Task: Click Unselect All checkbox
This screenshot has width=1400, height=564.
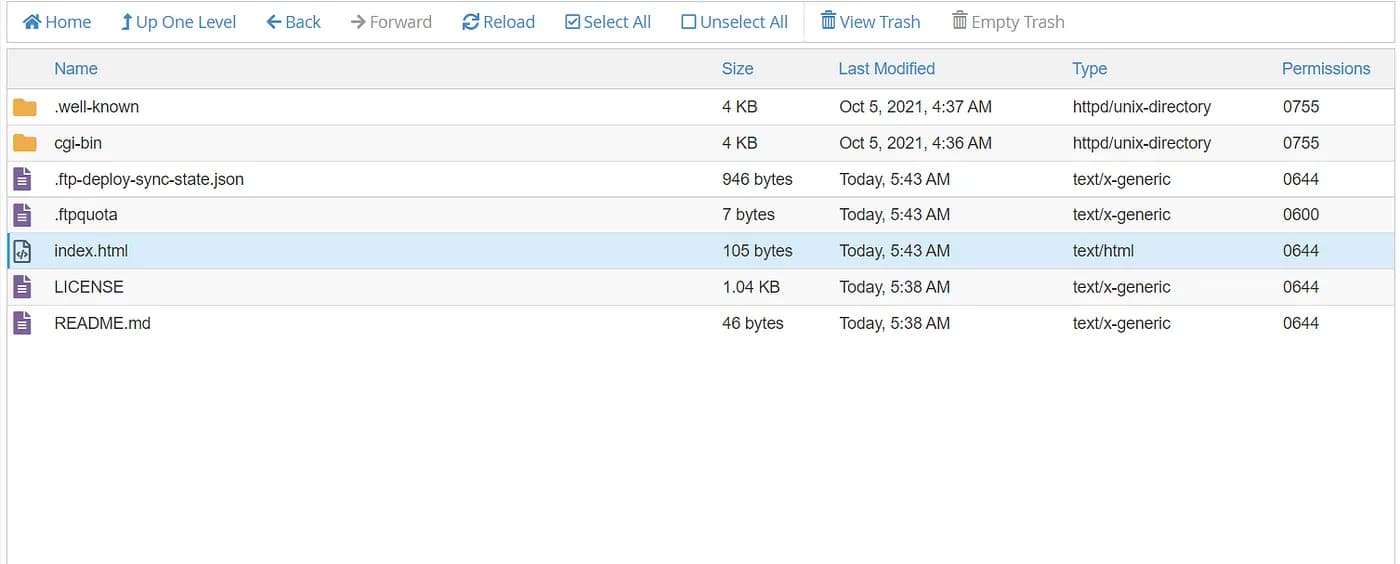Action: (688, 22)
